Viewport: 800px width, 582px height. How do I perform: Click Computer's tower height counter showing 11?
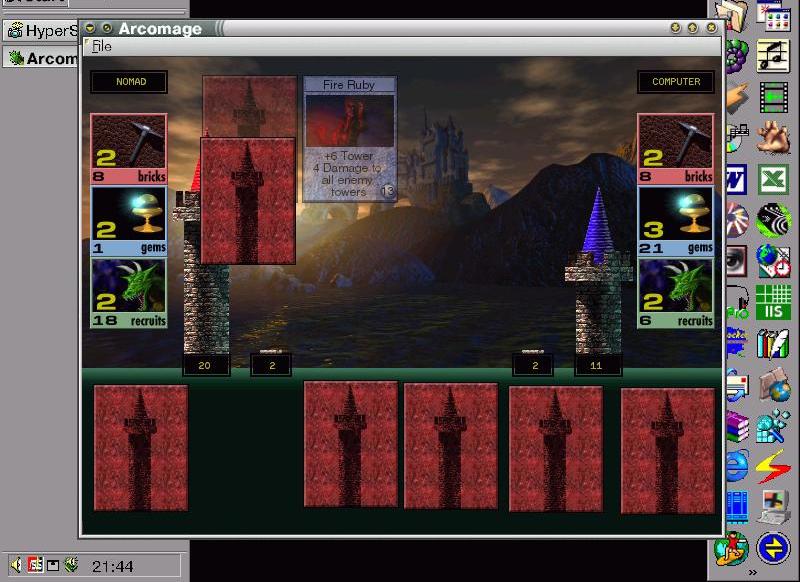click(597, 366)
